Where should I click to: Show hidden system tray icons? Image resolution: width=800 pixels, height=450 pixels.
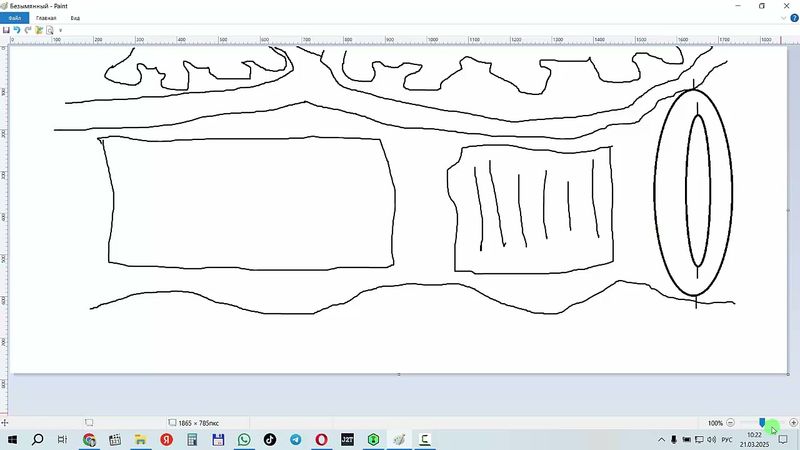(659, 439)
